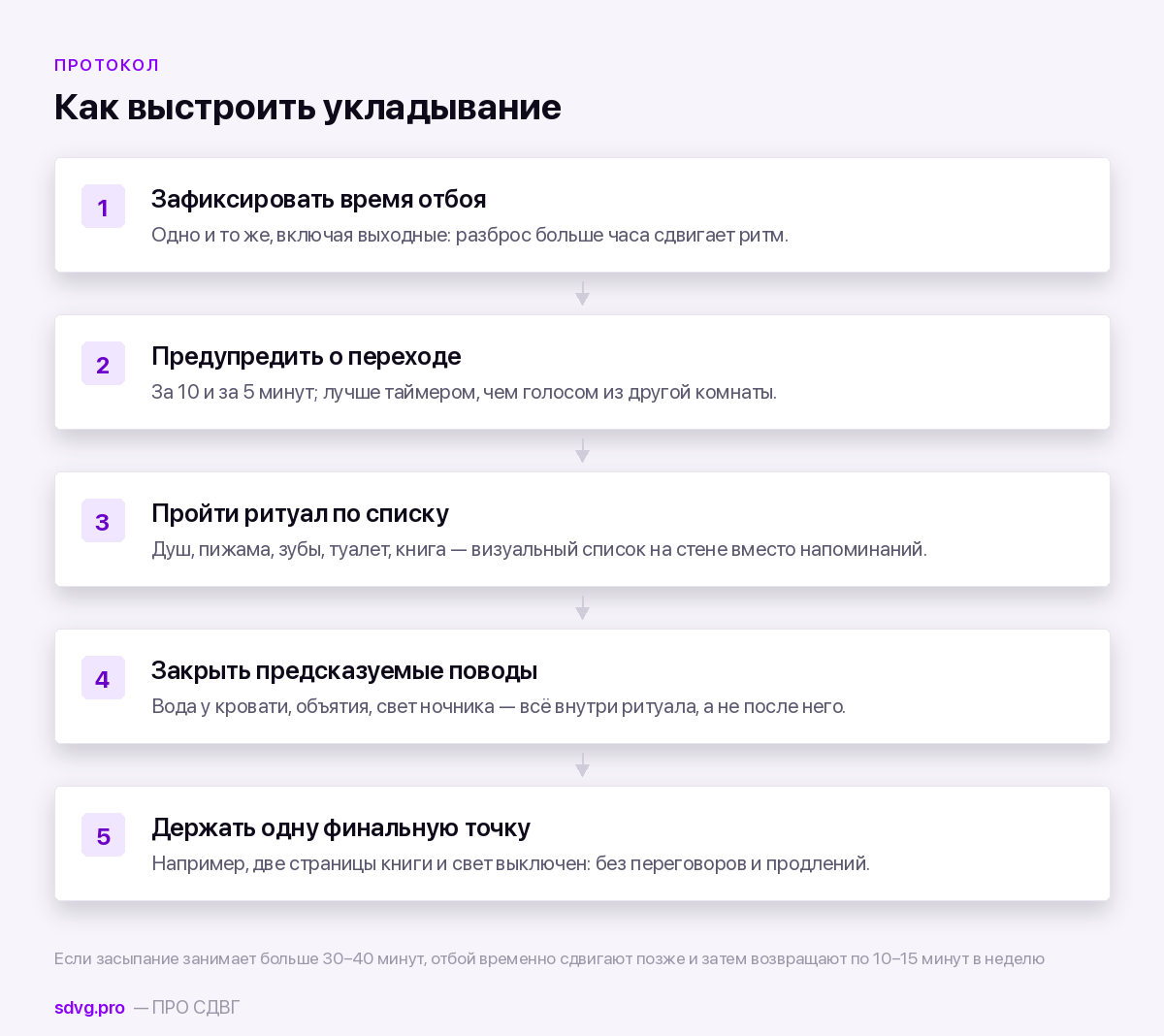The height and width of the screenshot is (1036, 1164).
Task: Click the sdvg.pro link
Action: pos(89,1008)
